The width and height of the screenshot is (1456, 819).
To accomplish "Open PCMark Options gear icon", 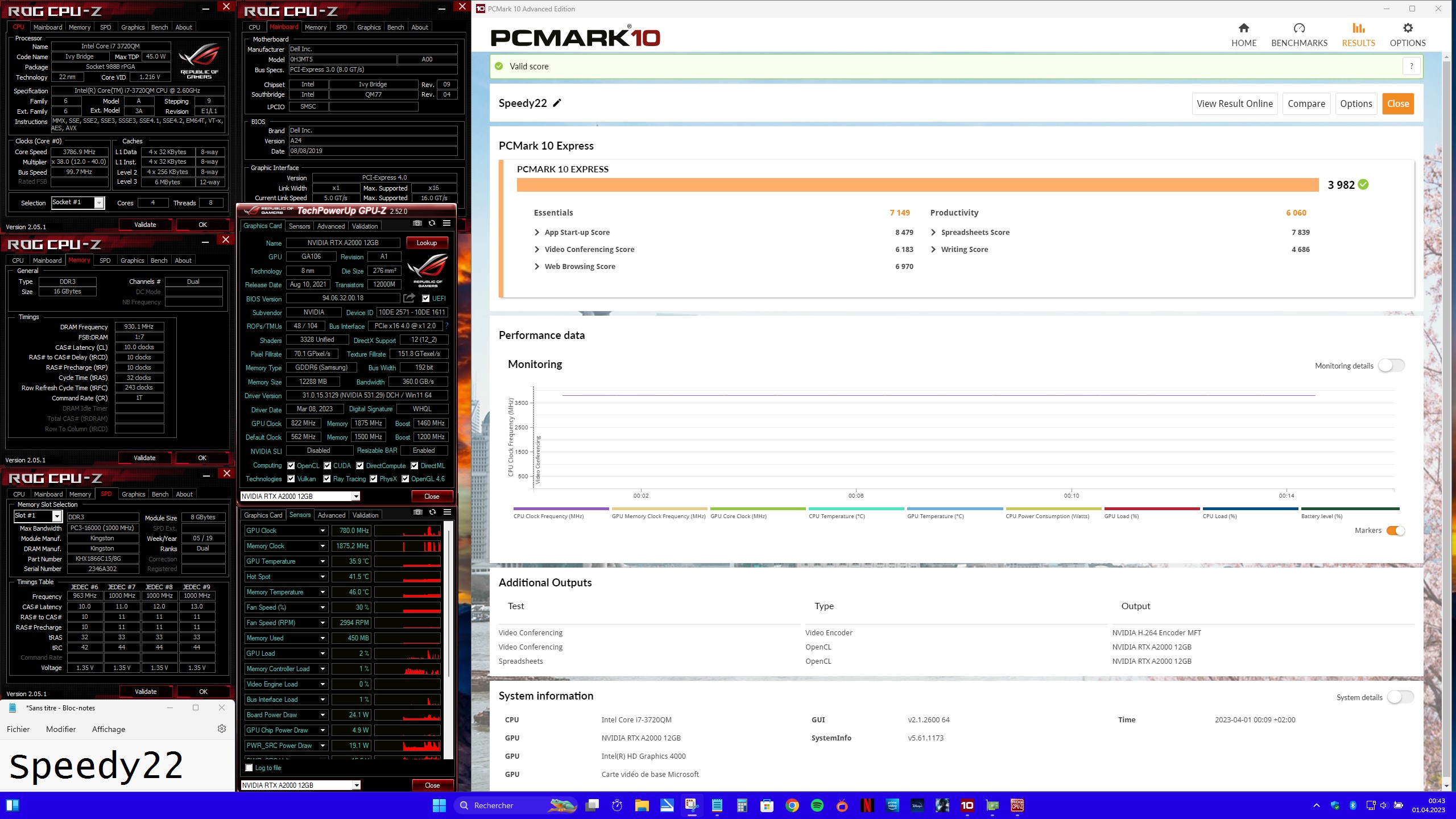I will [x=1408, y=28].
